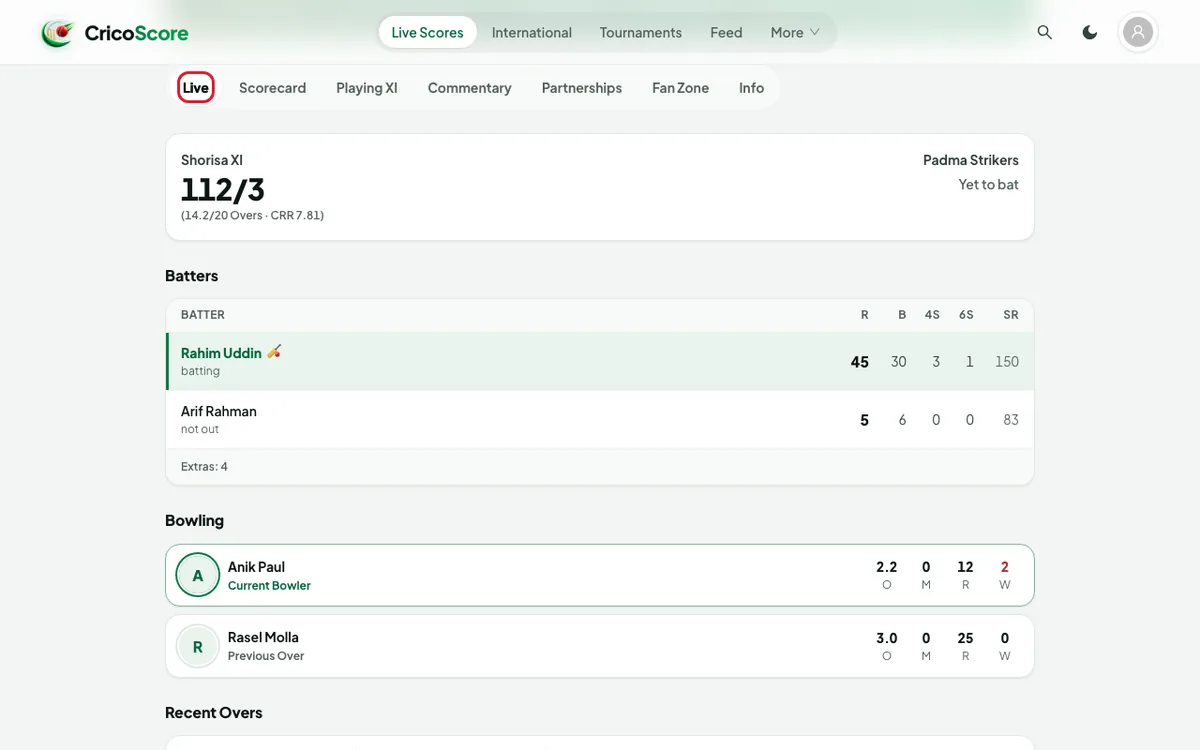Click the CricoScore logo icon
This screenshot has height=750, width=1200.
pos(58,33)
